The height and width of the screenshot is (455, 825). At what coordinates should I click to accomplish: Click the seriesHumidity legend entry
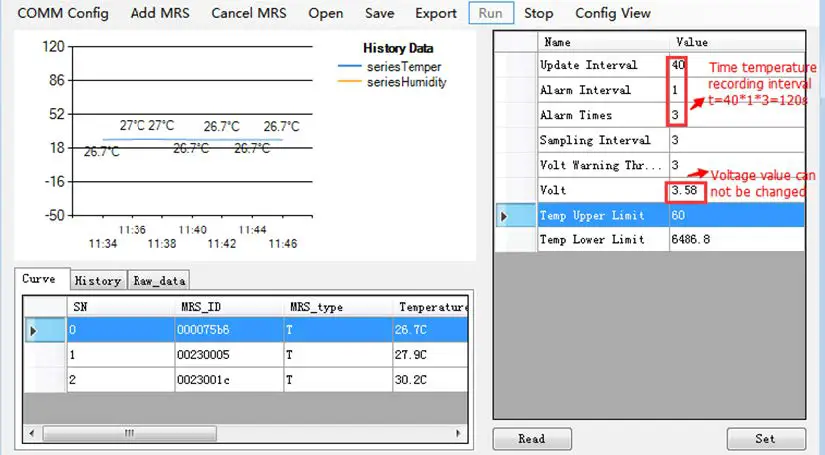click(392, 82)
